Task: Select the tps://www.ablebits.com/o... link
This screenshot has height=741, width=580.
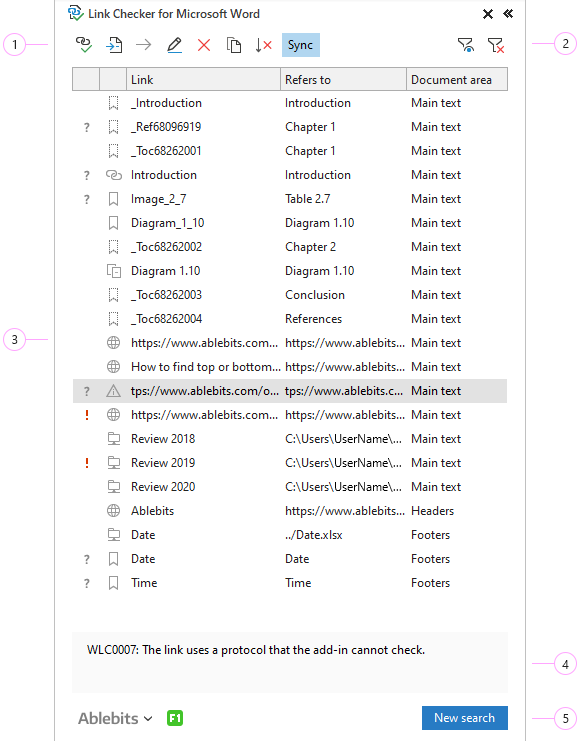Action: [205, 391]
